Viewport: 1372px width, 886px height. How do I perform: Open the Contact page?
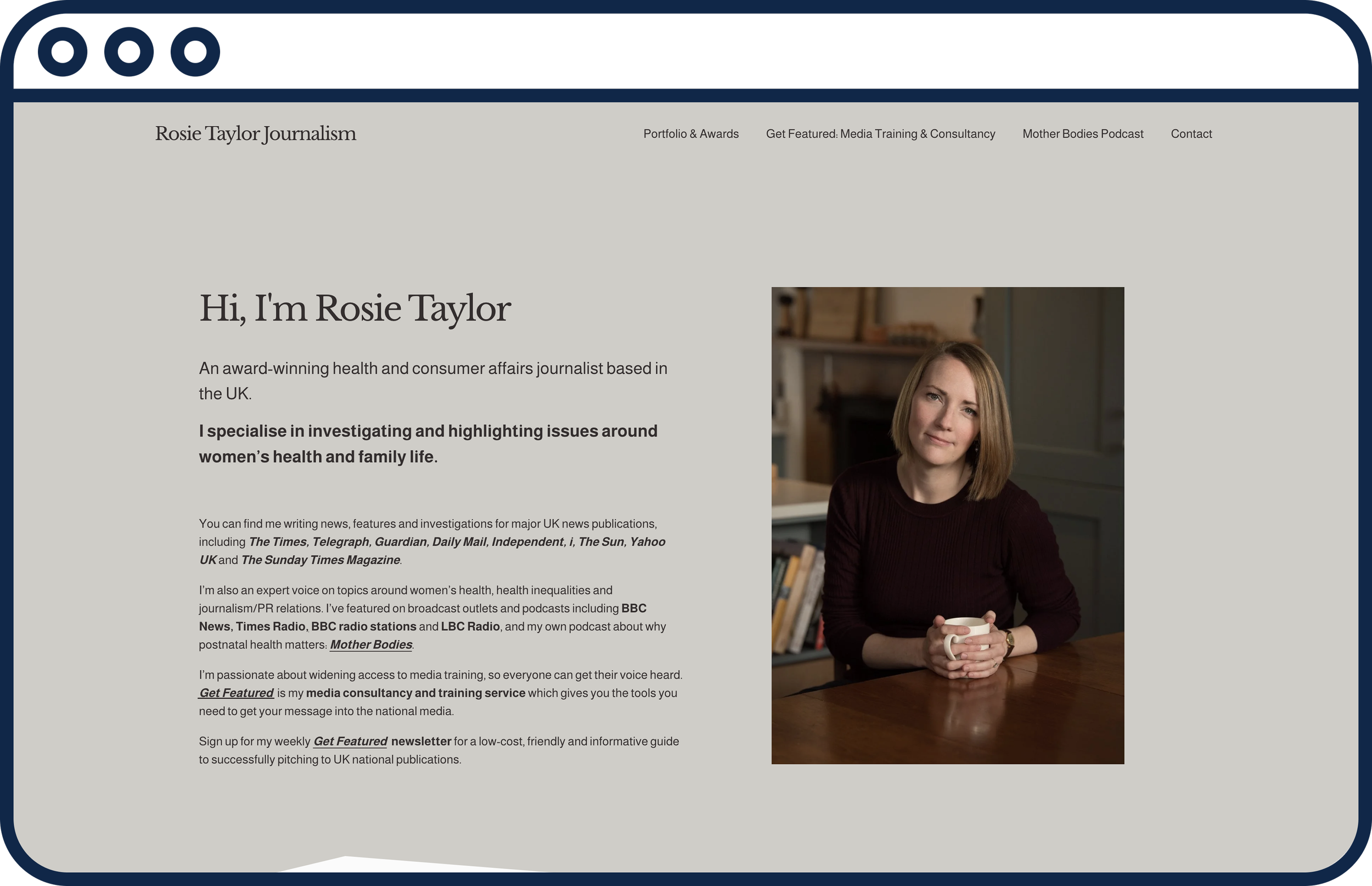tap(1191, 133)
